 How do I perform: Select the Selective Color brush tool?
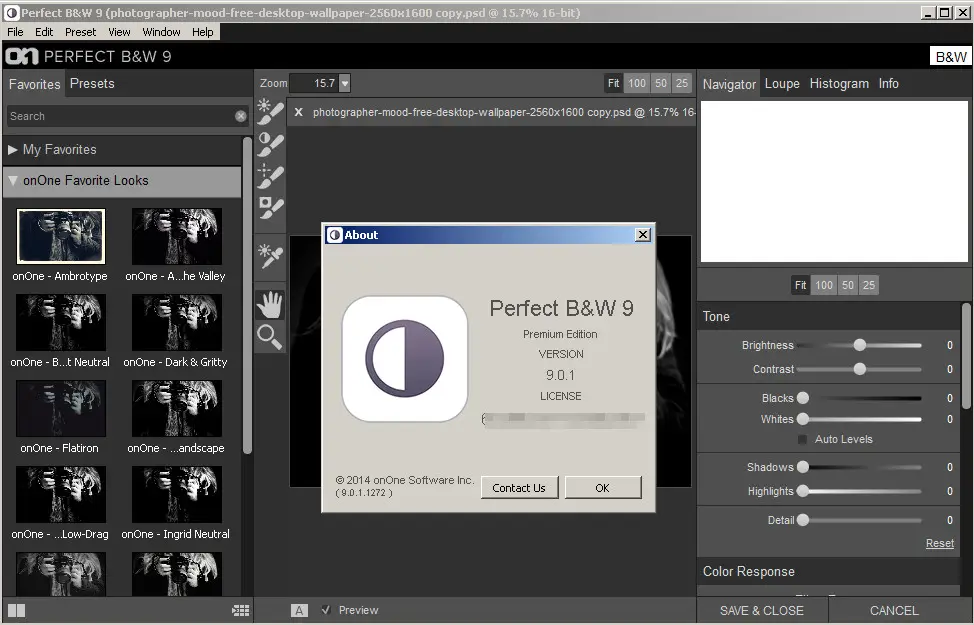(x=270, y=209)
